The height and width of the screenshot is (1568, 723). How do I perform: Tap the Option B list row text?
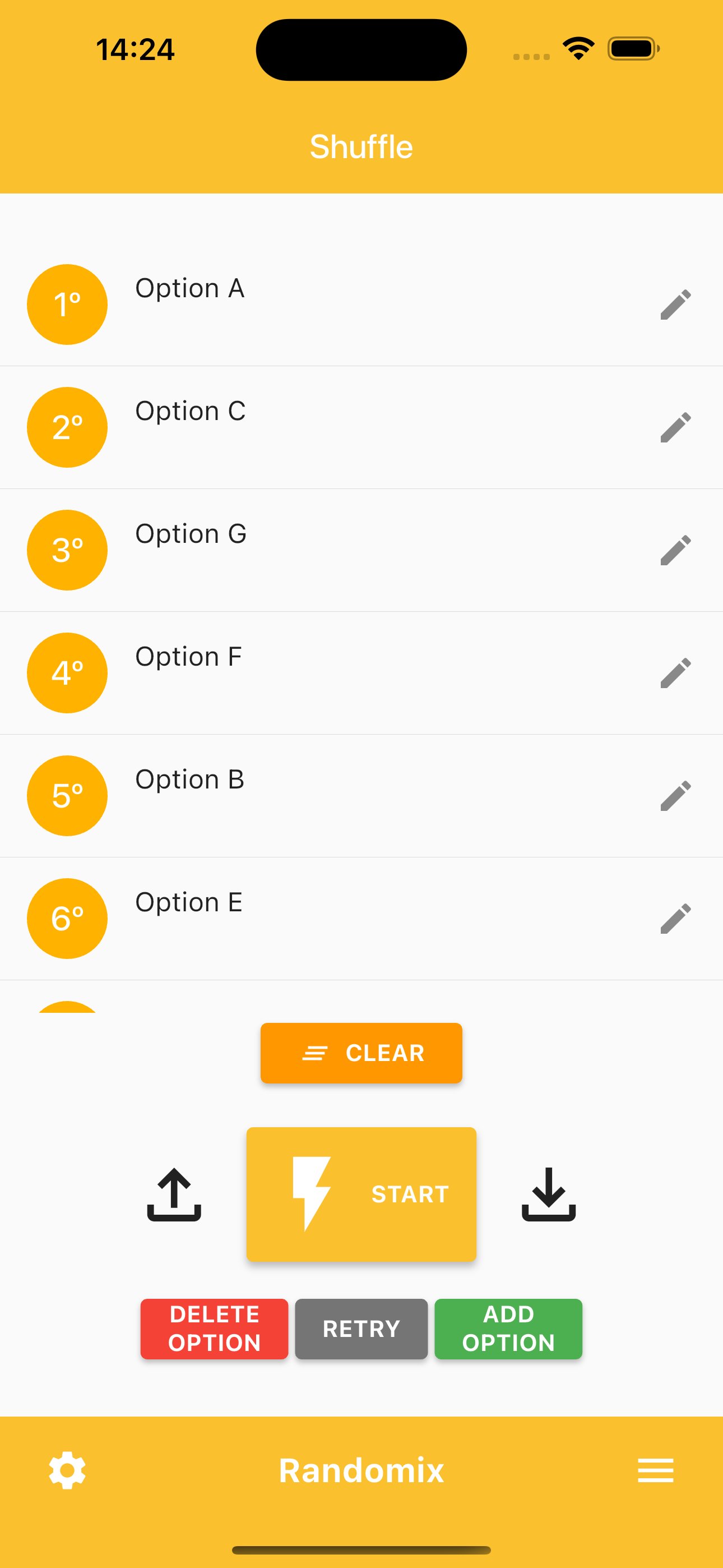[x=190, y=780]
